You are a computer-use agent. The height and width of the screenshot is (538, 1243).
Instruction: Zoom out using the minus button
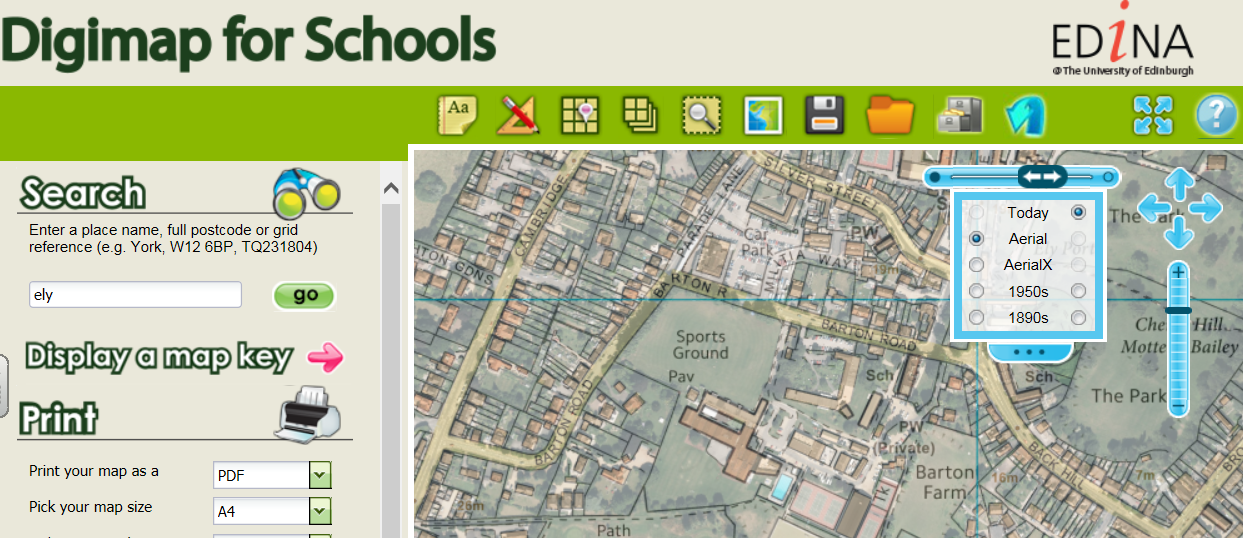coord(1179,406)
